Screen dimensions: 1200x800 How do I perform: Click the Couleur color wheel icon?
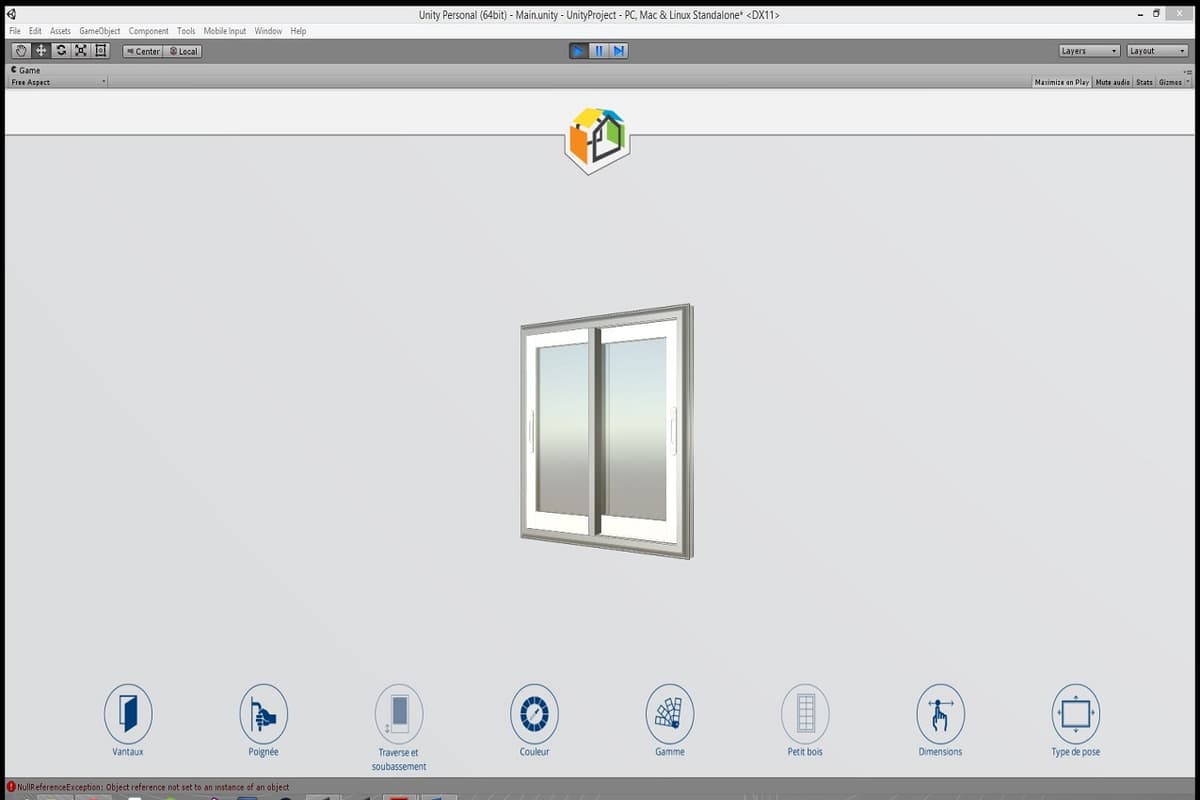[x=534, y=714]
